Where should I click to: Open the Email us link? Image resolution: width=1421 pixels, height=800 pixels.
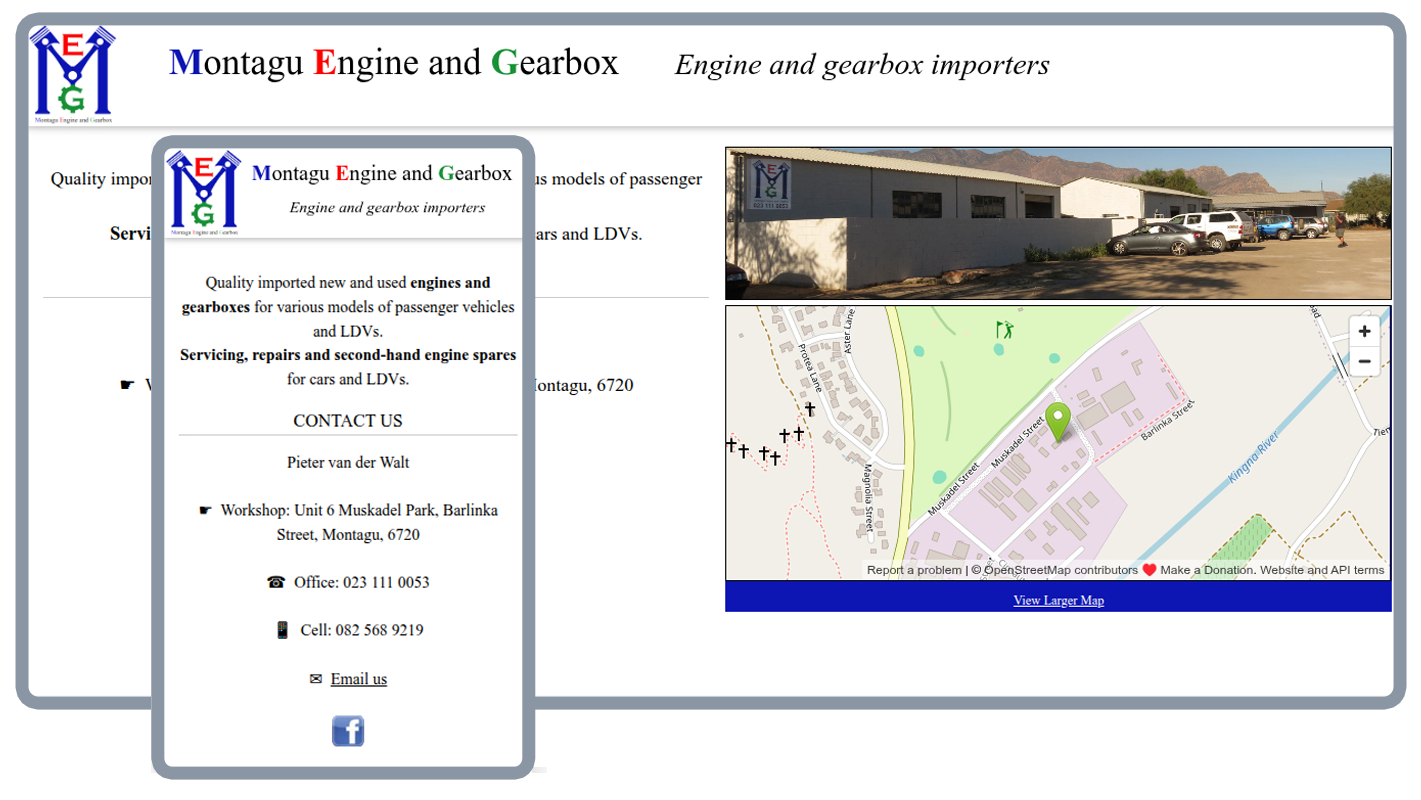click(x=358, y=679)
